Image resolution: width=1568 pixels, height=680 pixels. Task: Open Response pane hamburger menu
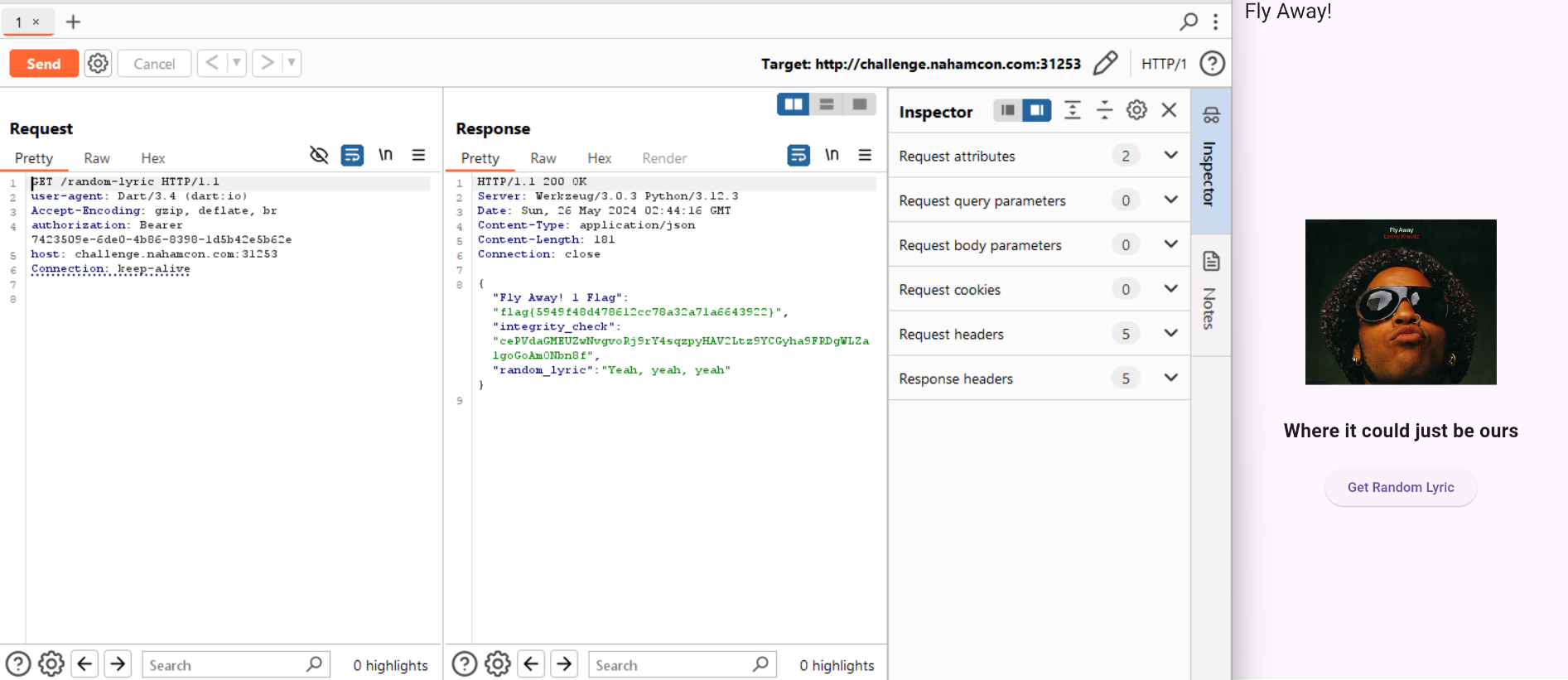click(865, 155)
